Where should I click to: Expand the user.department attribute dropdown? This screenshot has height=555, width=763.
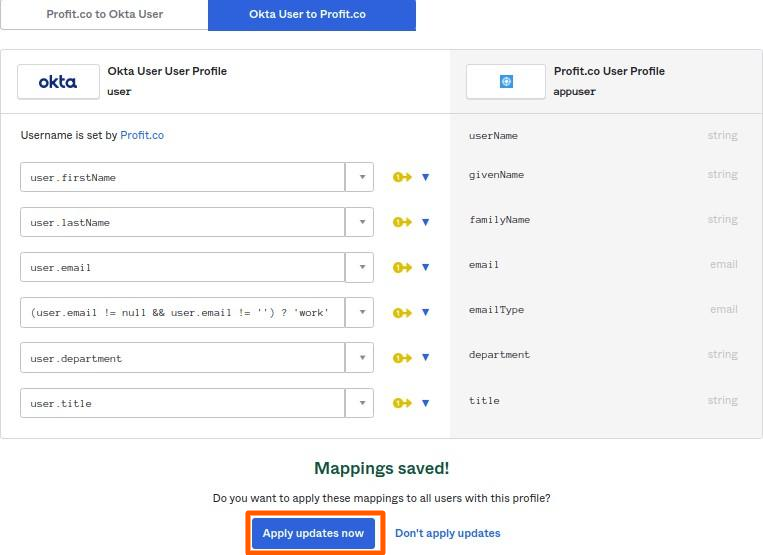point(360,358)
